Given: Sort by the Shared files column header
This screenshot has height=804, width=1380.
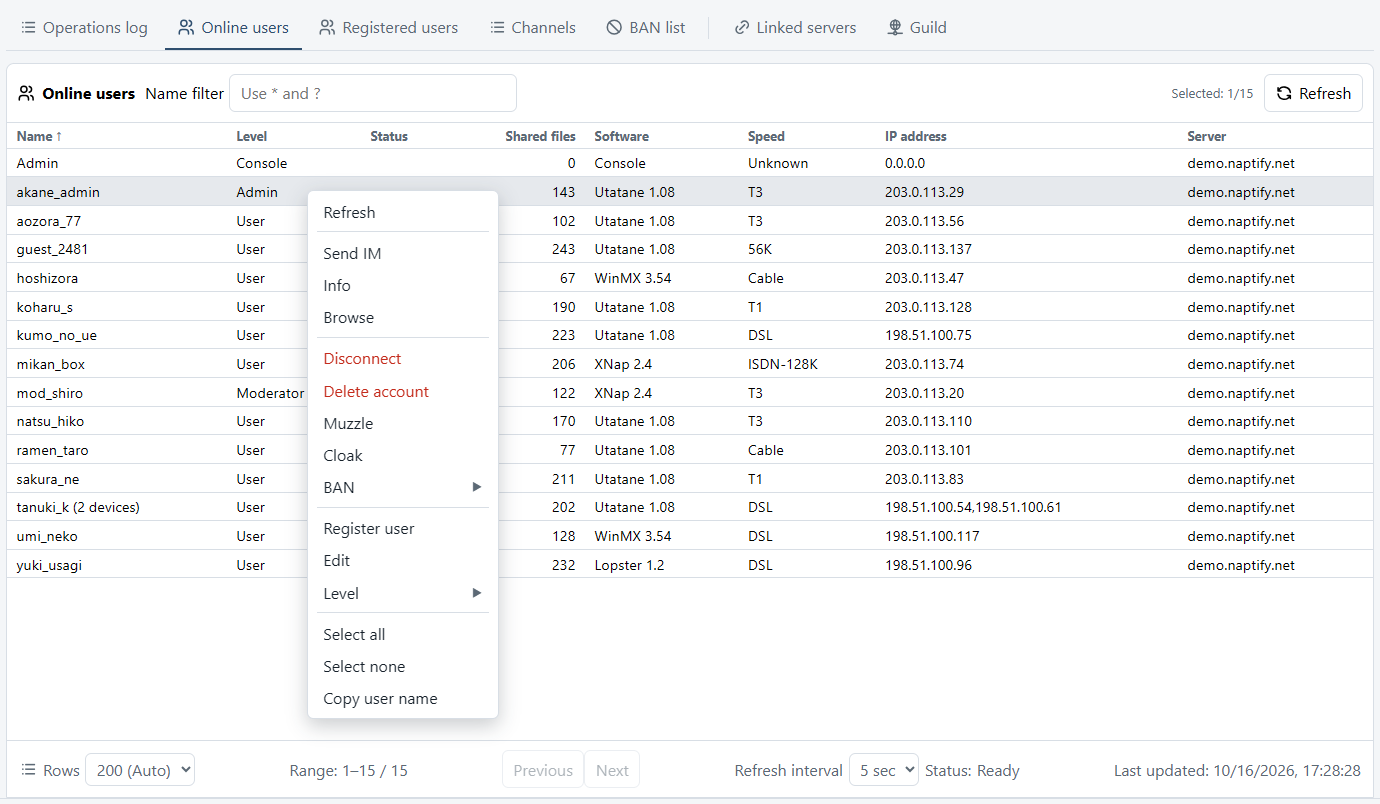Looking at the screenshot, I should [x=540, y=136].
